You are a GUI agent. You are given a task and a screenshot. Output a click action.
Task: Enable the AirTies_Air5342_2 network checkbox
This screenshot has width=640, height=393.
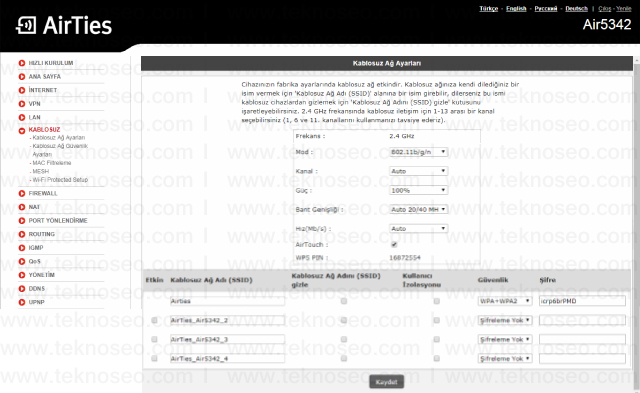[x=154, y=320]
